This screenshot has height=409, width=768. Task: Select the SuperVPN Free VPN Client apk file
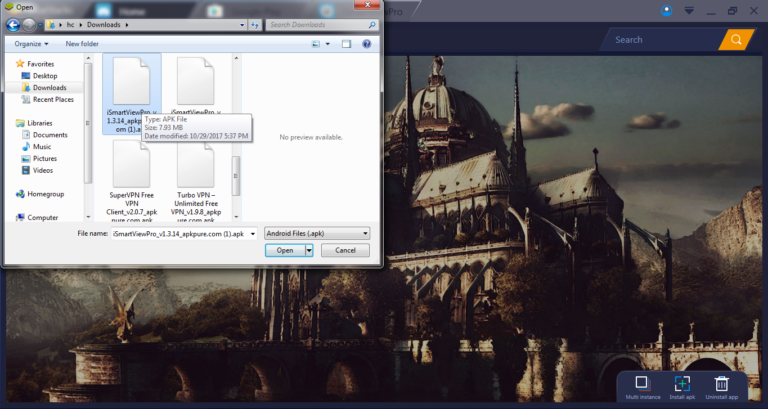pyautogui.click(x=131, y=180)
